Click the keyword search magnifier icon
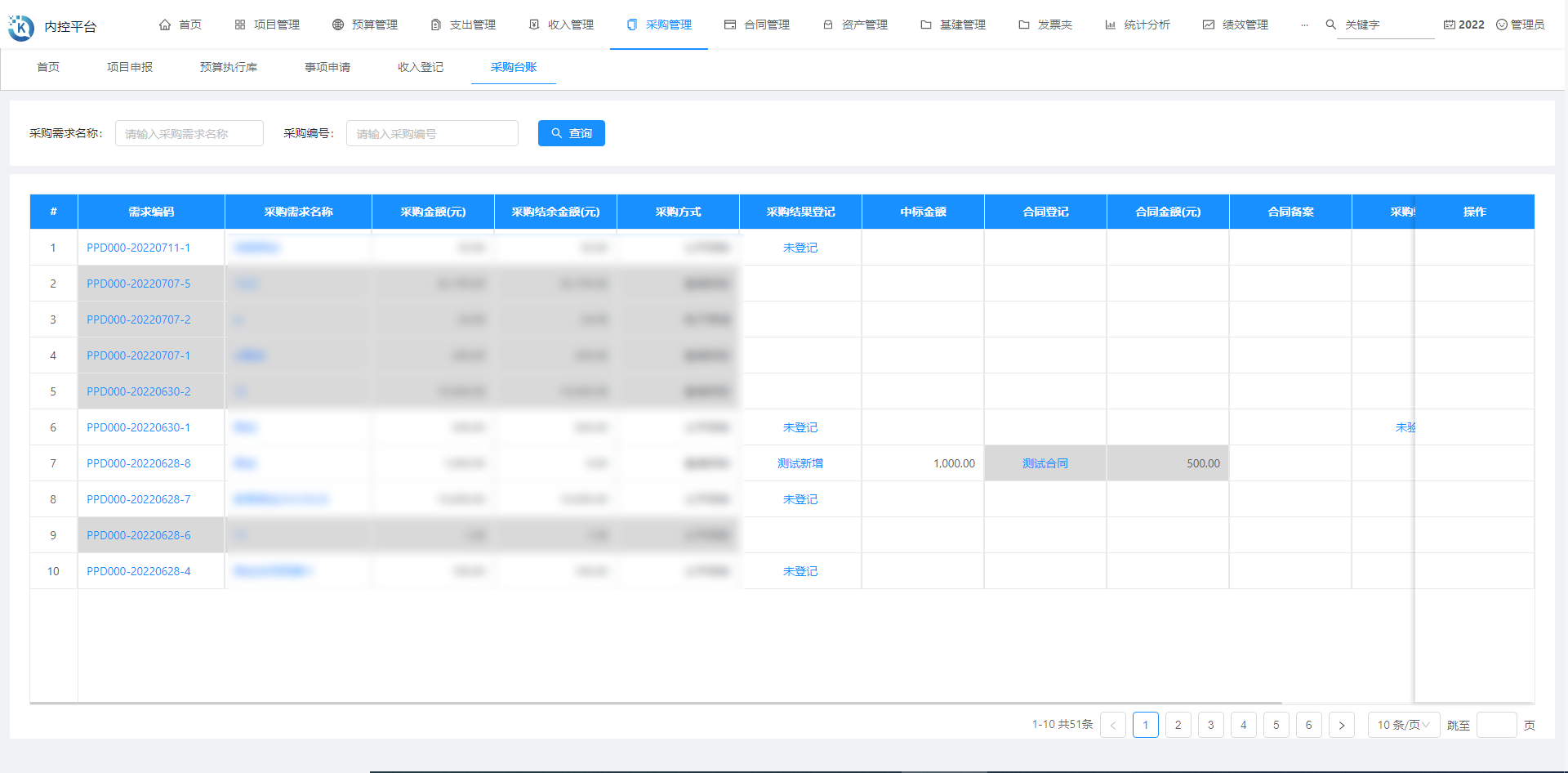1568x773 pixels. pyautogui.click(x=1330, y=25)
